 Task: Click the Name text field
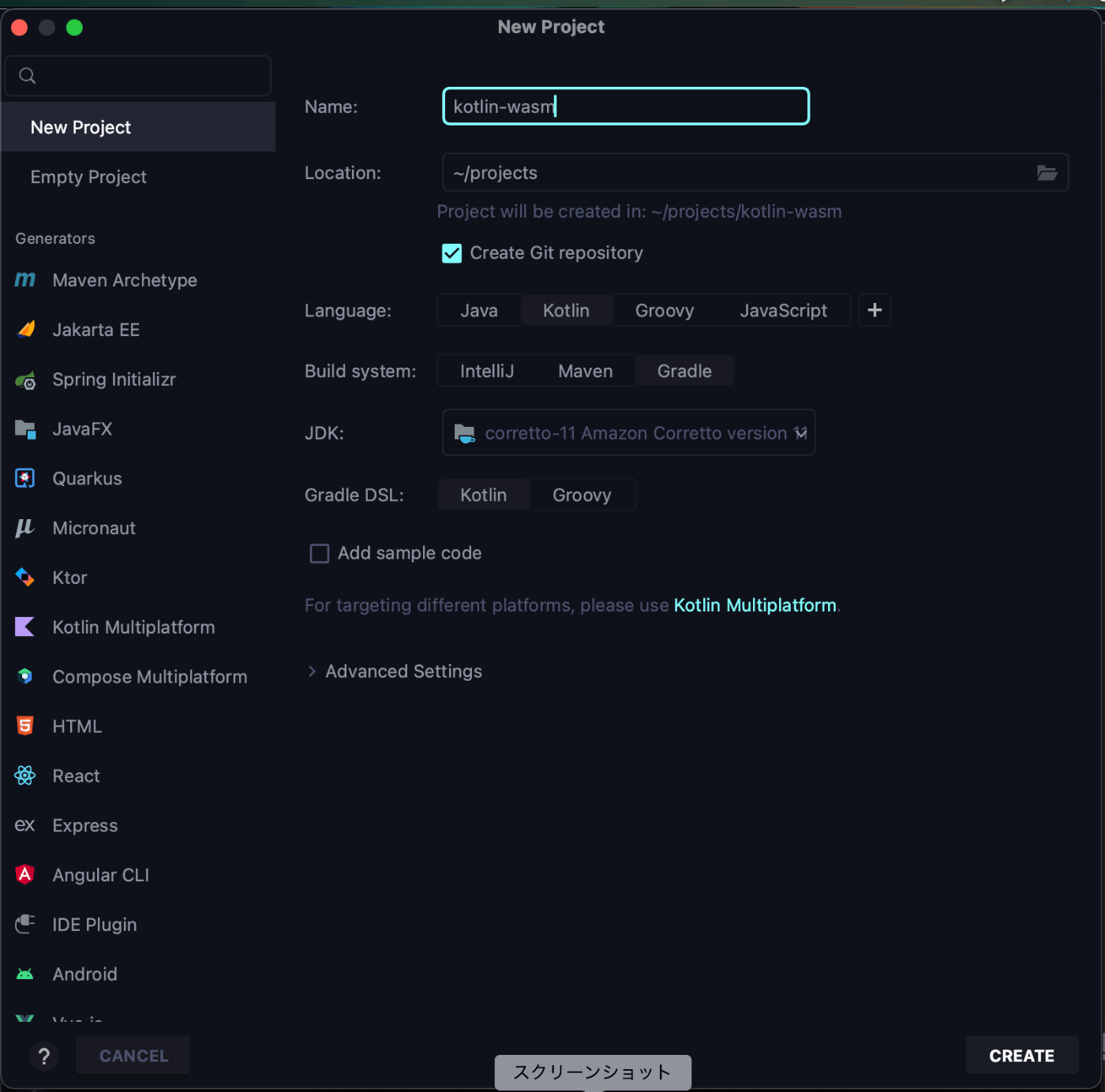[x=626, y=107]
